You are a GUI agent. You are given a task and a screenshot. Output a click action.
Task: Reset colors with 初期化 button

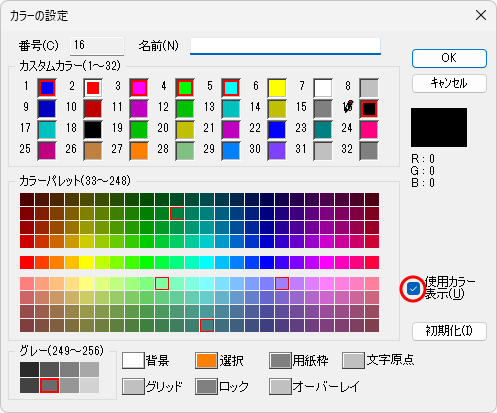pyautogui.click(x=449, y=331)
